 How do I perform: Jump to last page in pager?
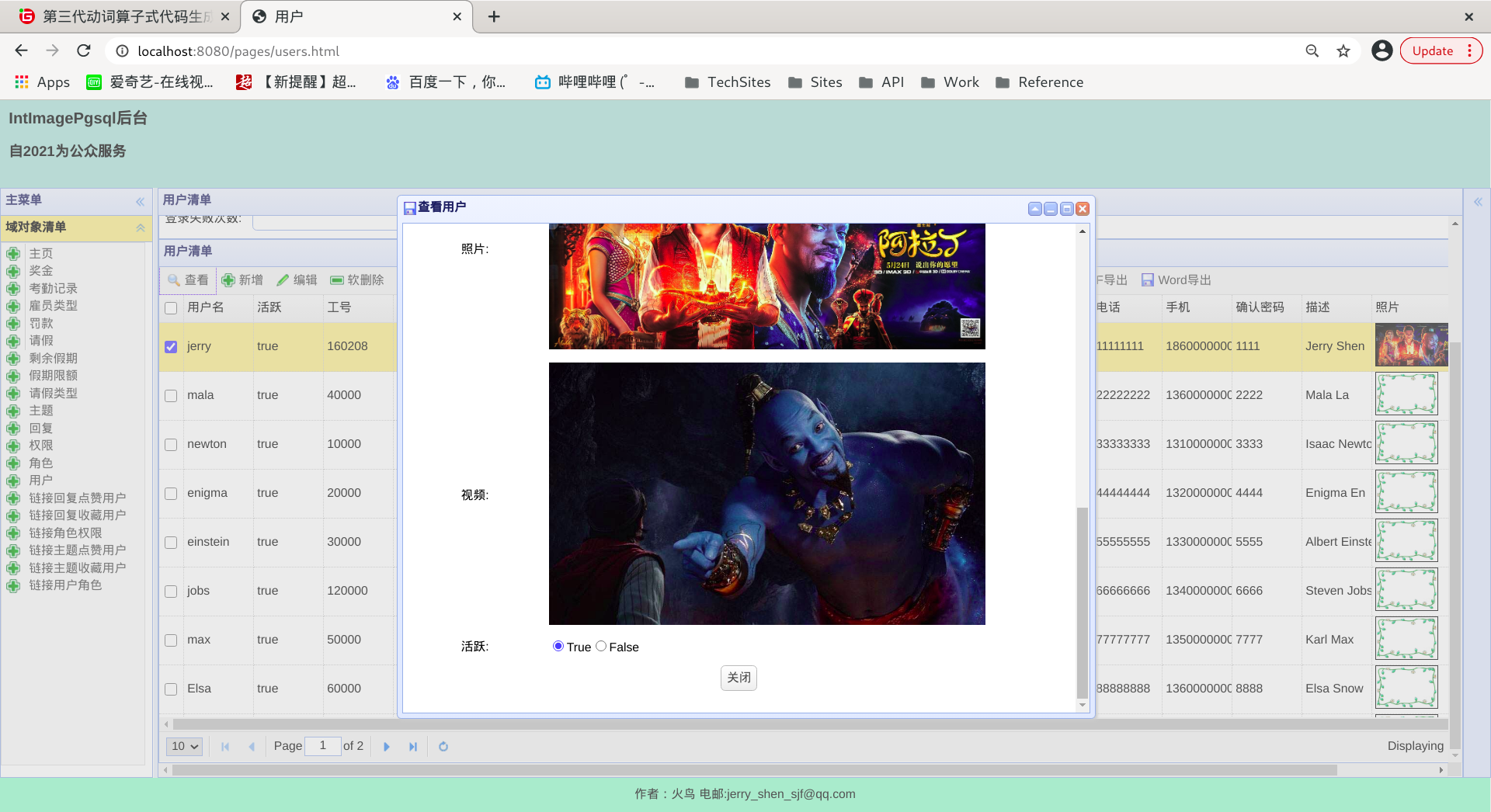(x=413, y=747)
